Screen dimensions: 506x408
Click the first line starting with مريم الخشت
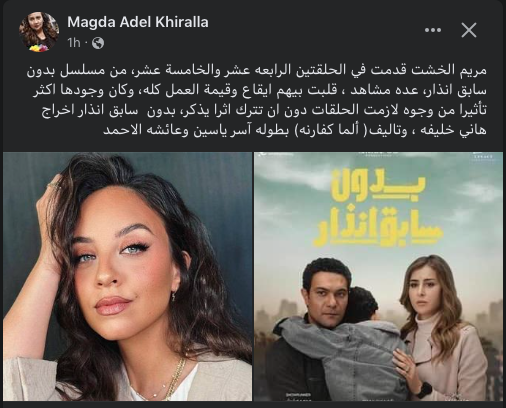coord(257,70)
